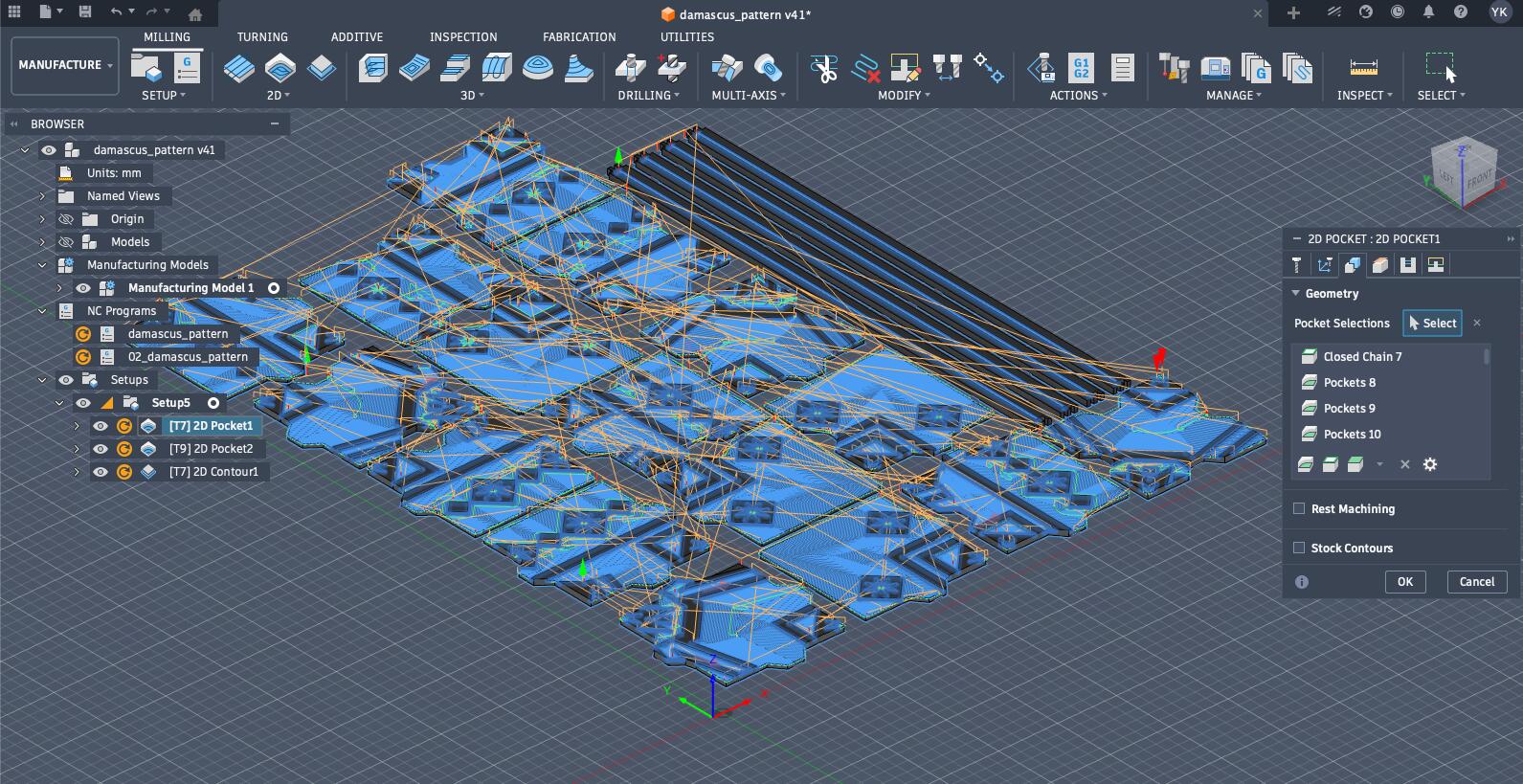The image size is (1523, 784).
Task: Hide the [T9] 2D Pocket2 toolpath
Action: (101, 449)
